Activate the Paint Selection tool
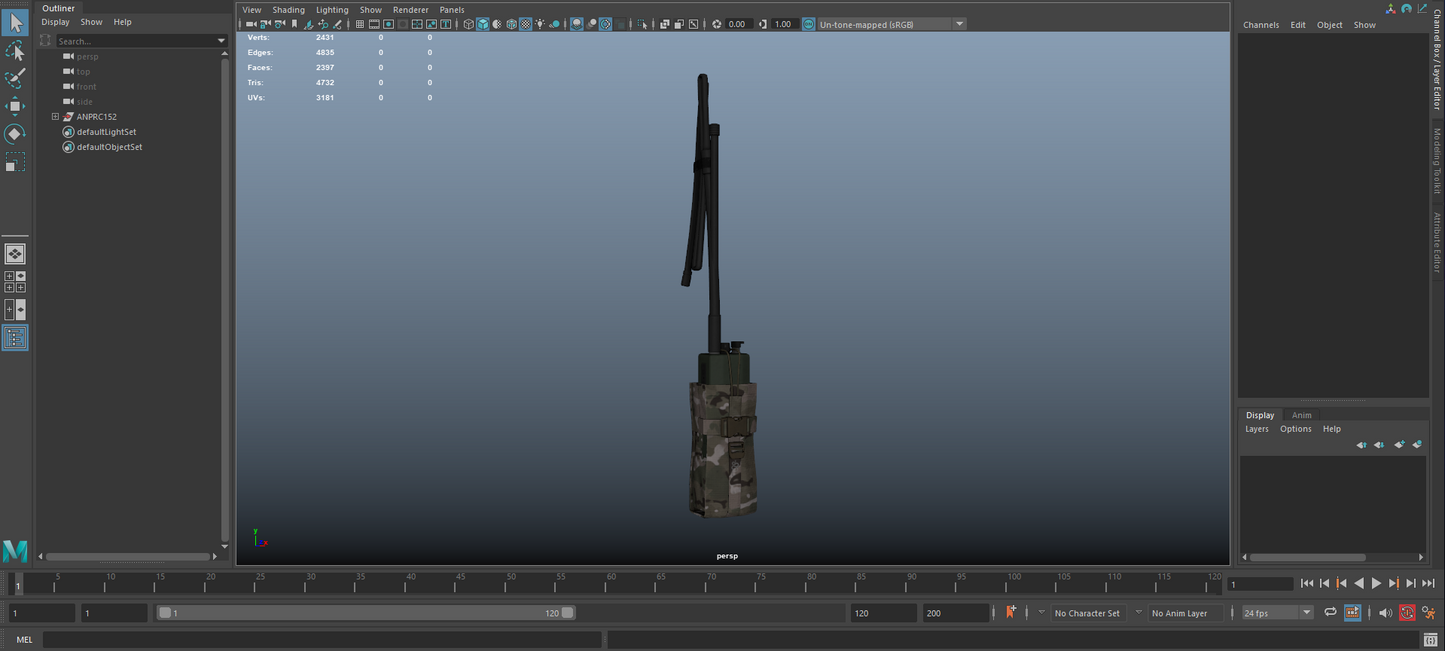 pos(15,78)
